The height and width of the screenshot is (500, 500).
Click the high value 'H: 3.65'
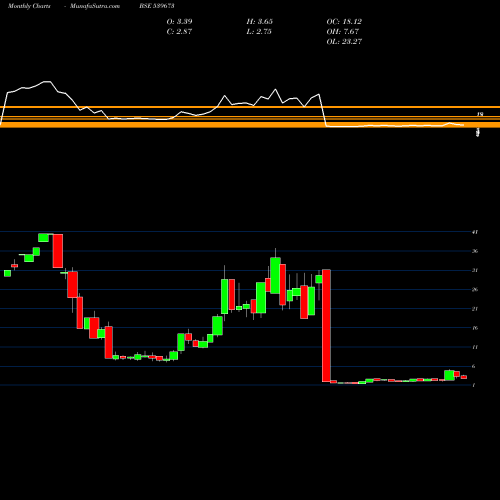pos(260,22)
